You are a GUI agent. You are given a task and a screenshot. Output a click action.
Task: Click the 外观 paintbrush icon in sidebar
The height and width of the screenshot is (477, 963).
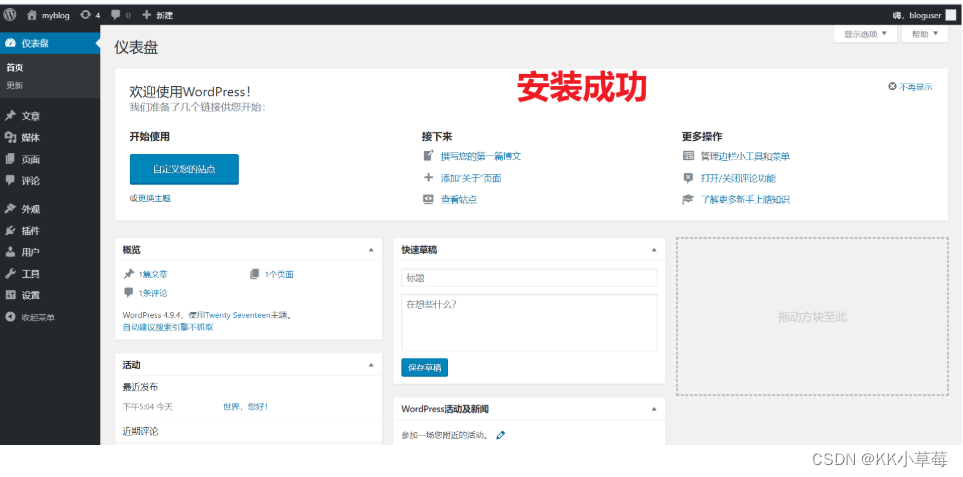(10, 209)
